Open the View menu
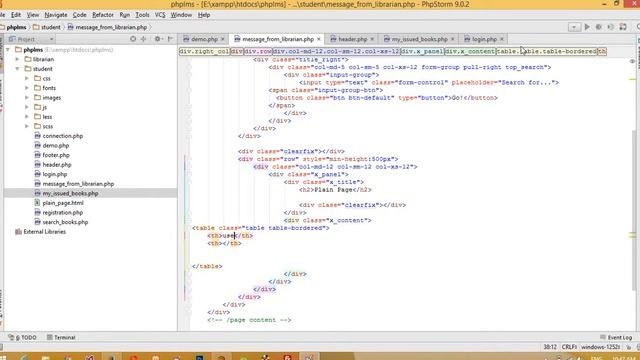Viewport: 640px width, 360px height. [33, 15]
